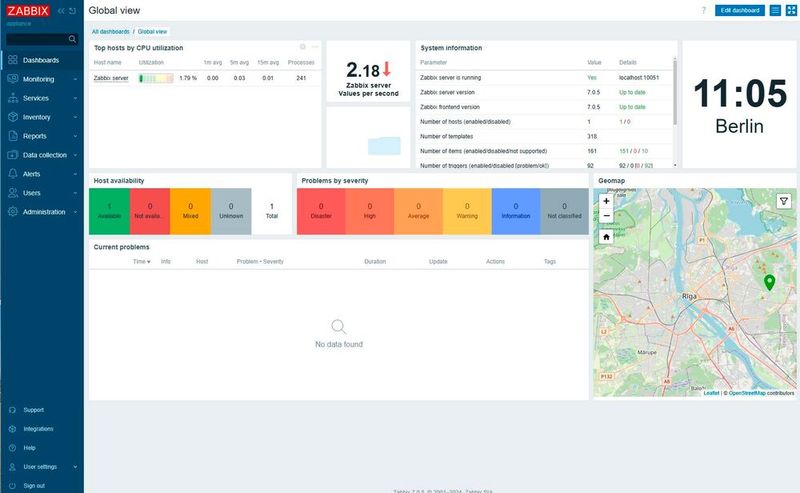Expand User settings in the sidebar
Viewport: 800px width, 493px height.
point(42,466)
